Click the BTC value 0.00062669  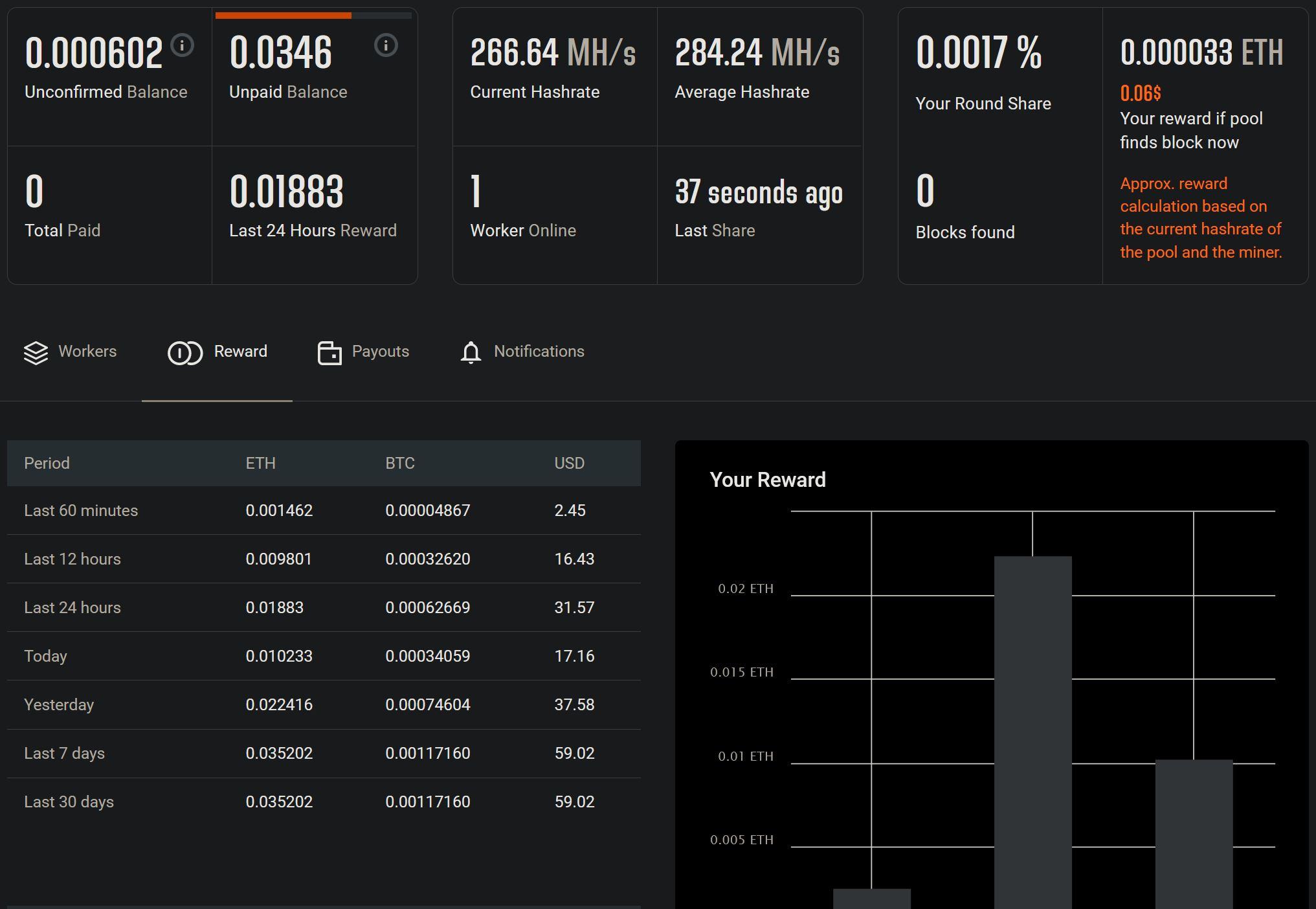tap(427, 607)
